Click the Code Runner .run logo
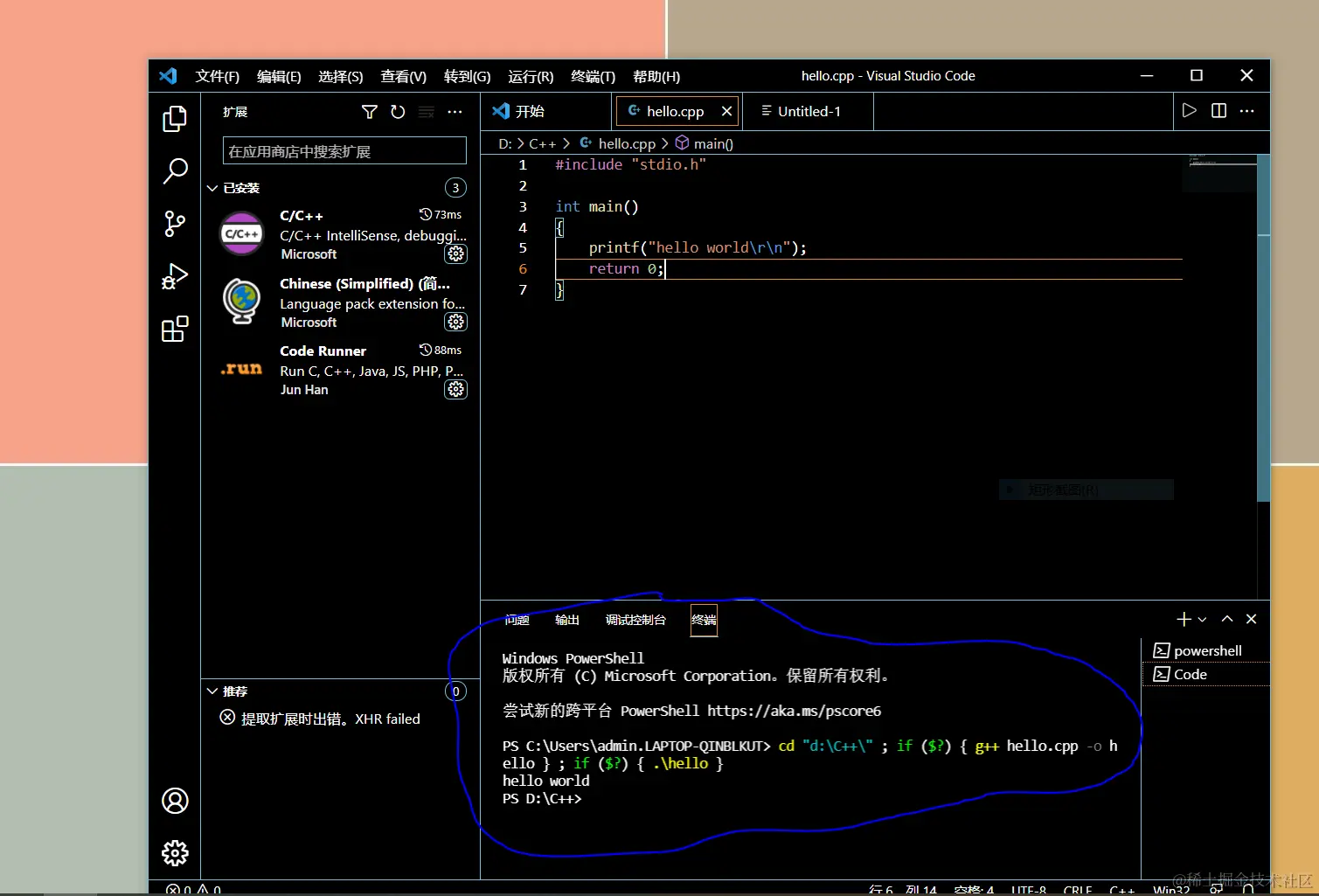 click(242, 369)
